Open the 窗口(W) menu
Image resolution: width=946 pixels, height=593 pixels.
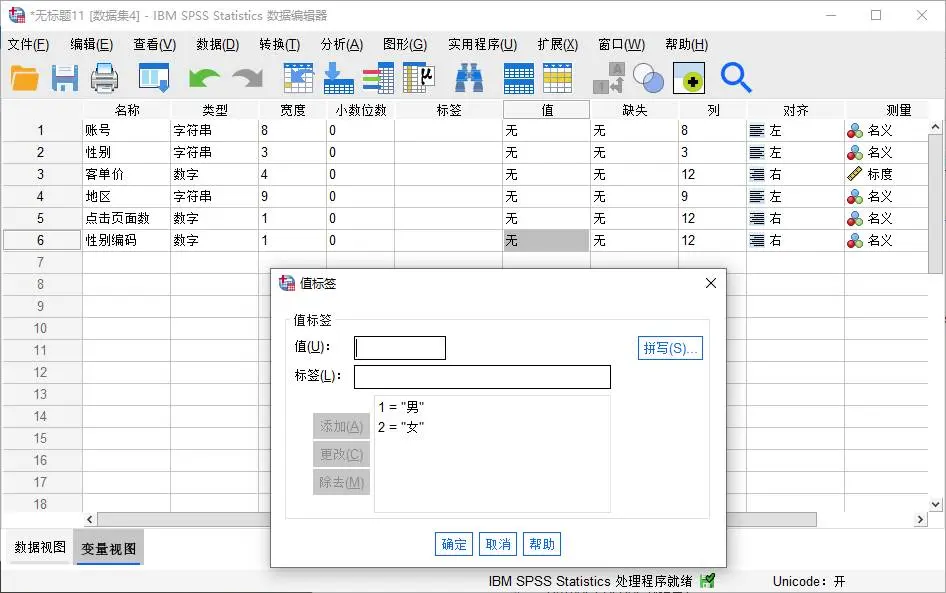621,45
